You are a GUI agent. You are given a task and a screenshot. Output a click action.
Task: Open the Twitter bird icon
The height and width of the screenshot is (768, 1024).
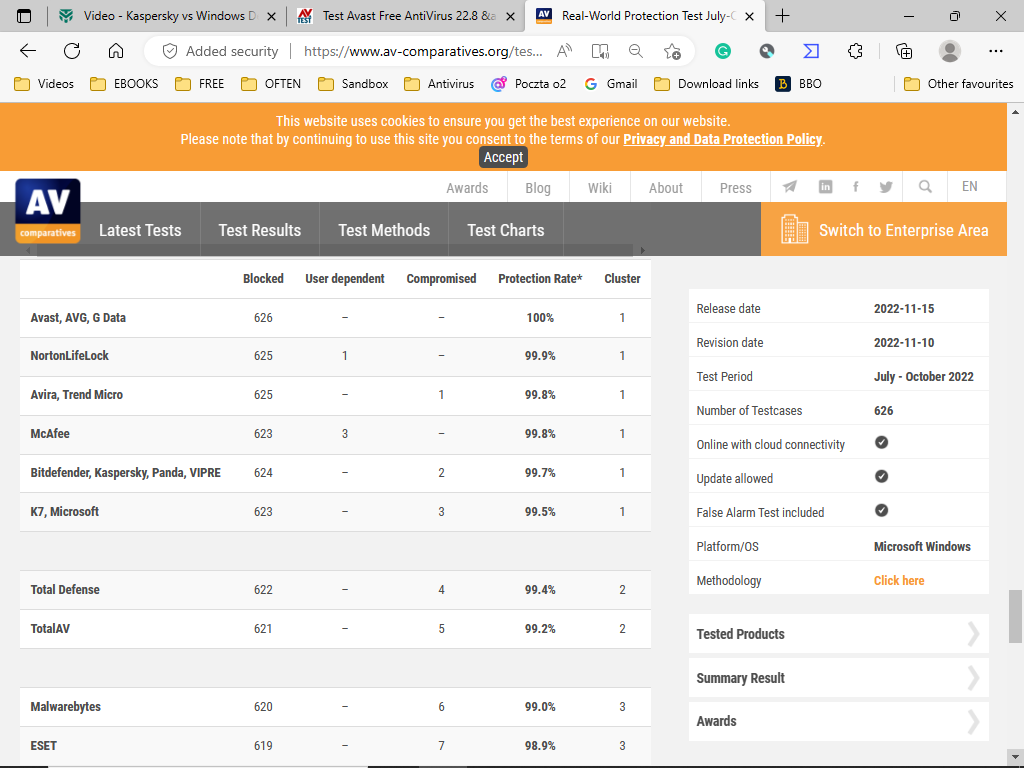pos(886,187)
